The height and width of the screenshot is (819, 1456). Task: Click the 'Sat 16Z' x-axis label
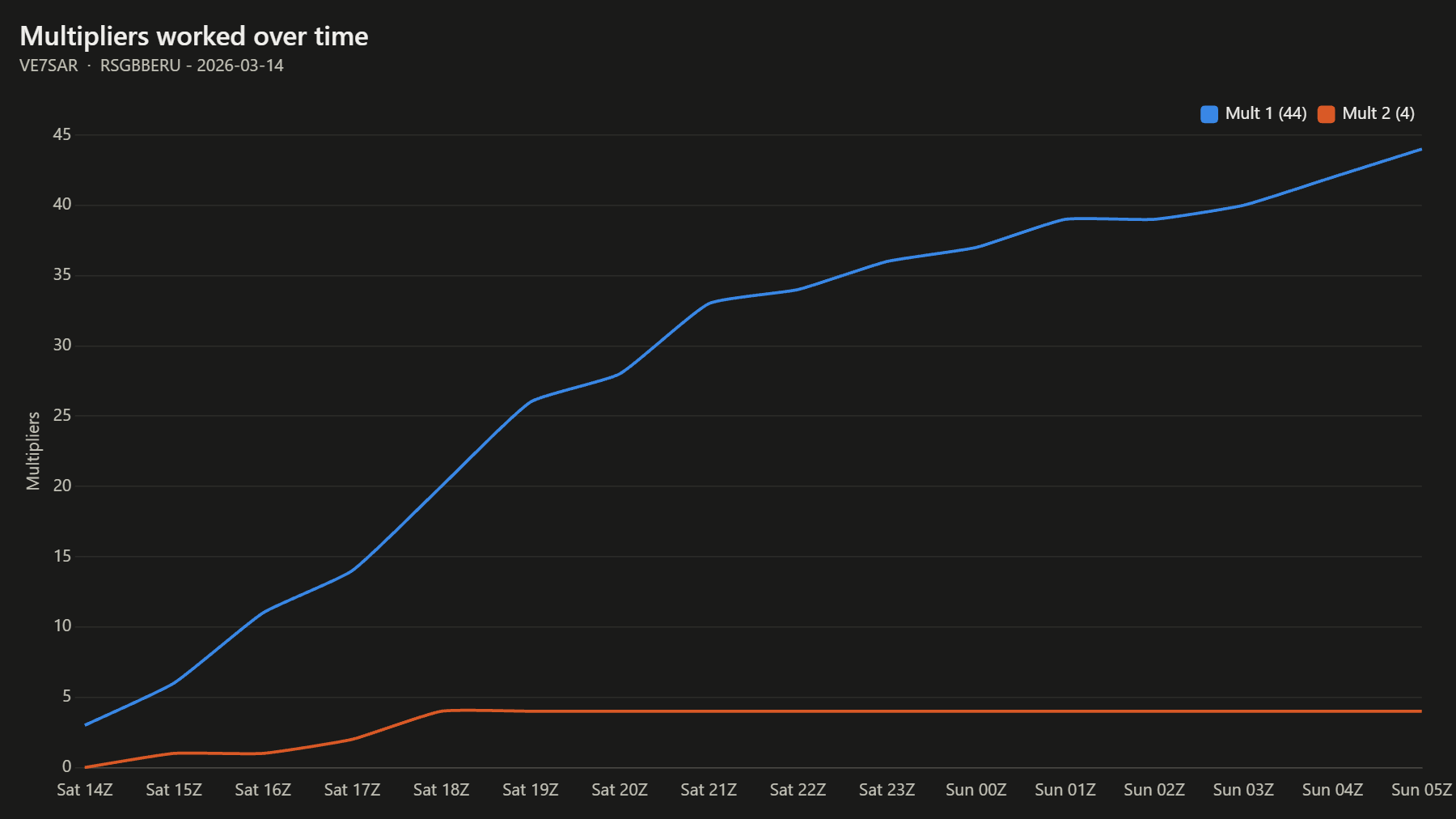(263, 790)
